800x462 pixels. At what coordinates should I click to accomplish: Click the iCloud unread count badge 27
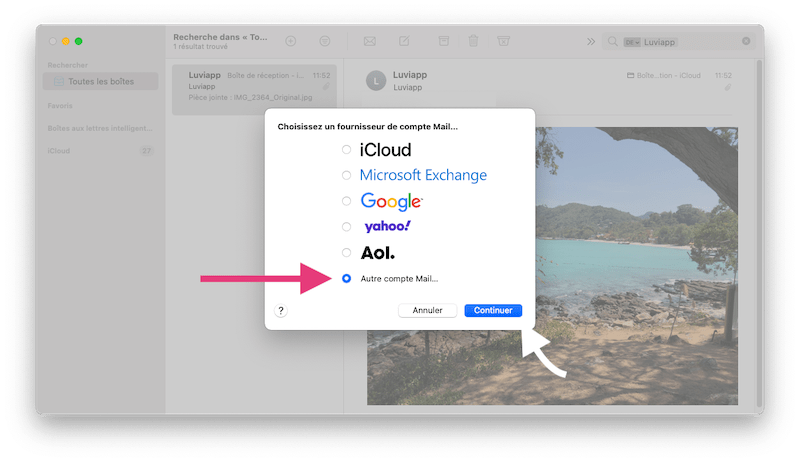[x=146, y=151]
